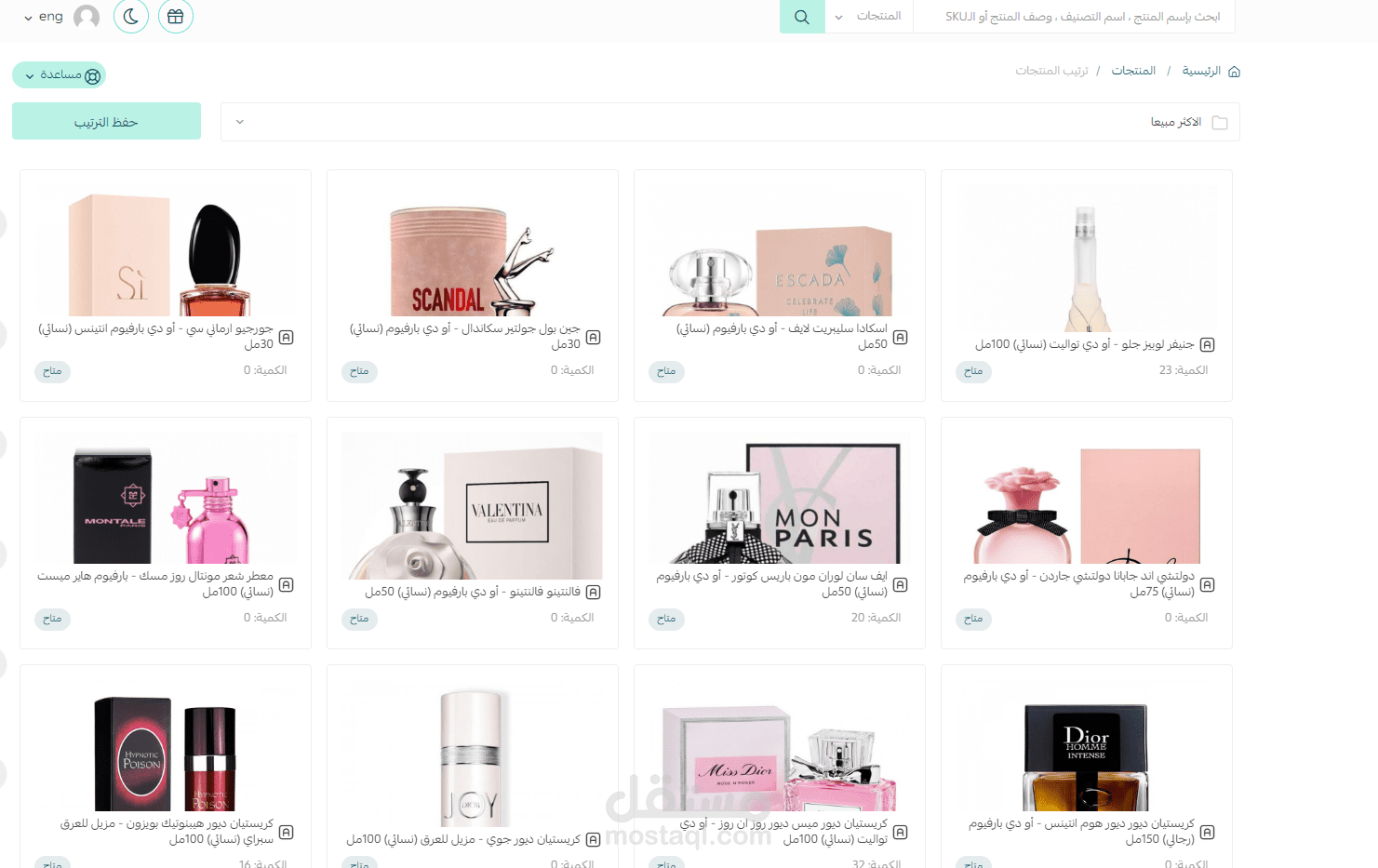Click متاح badge on Valentina card

point(359,619)
